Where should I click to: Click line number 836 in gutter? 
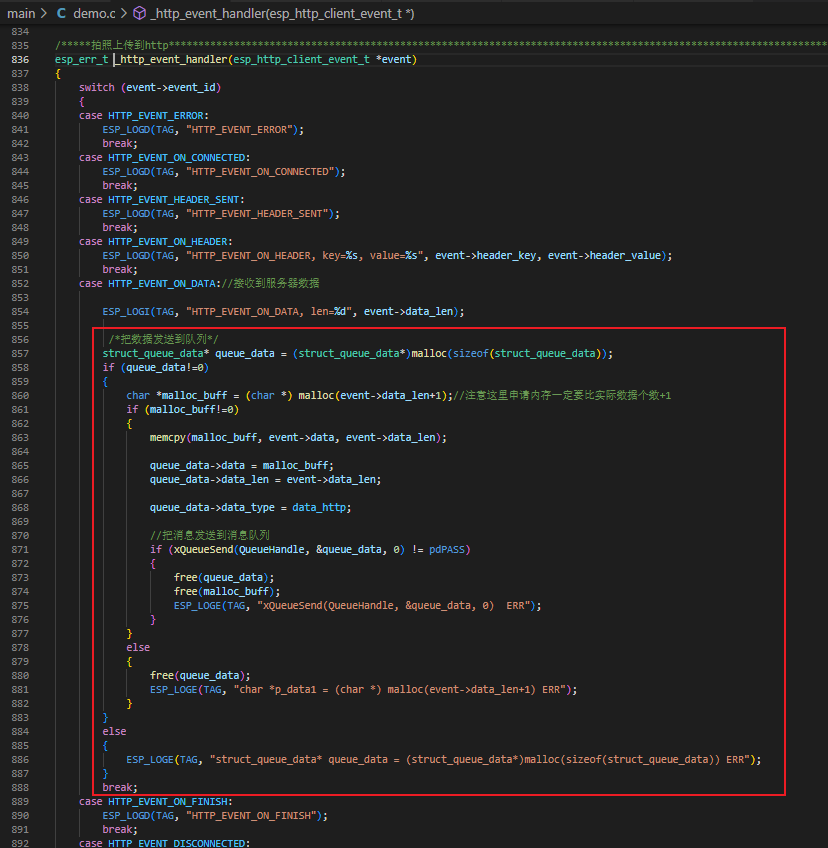[x=20, y=59]
